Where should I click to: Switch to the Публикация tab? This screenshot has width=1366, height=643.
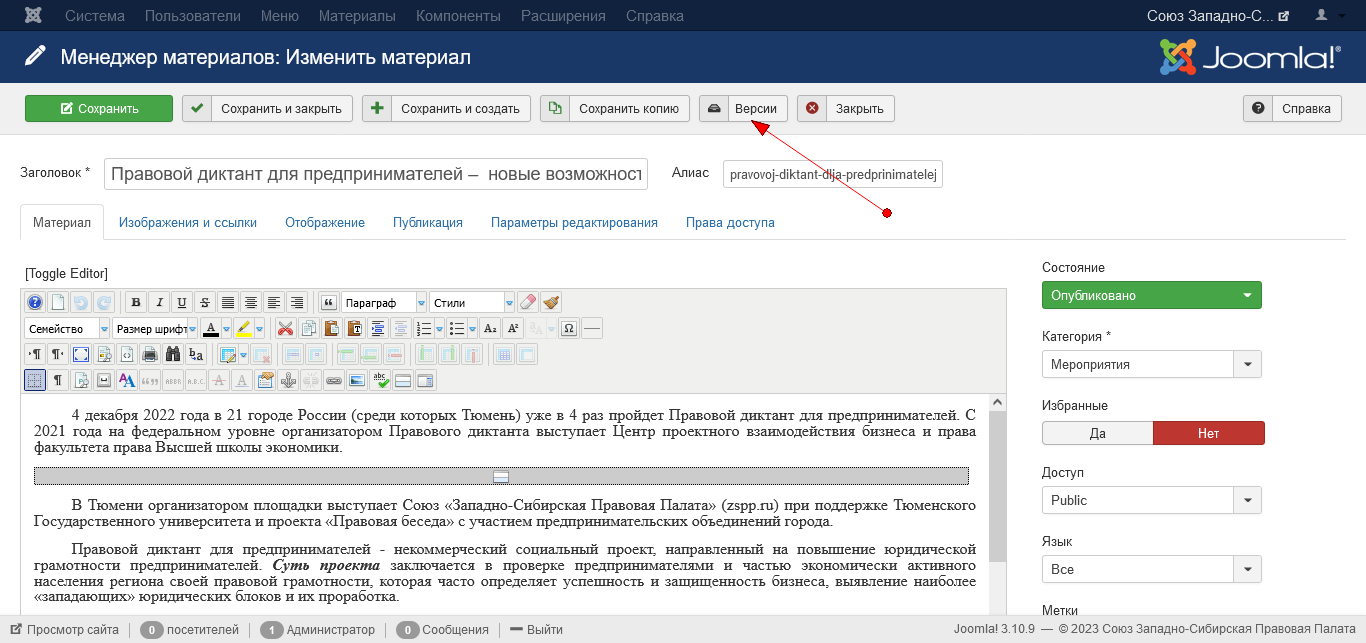tap(427, 223)
